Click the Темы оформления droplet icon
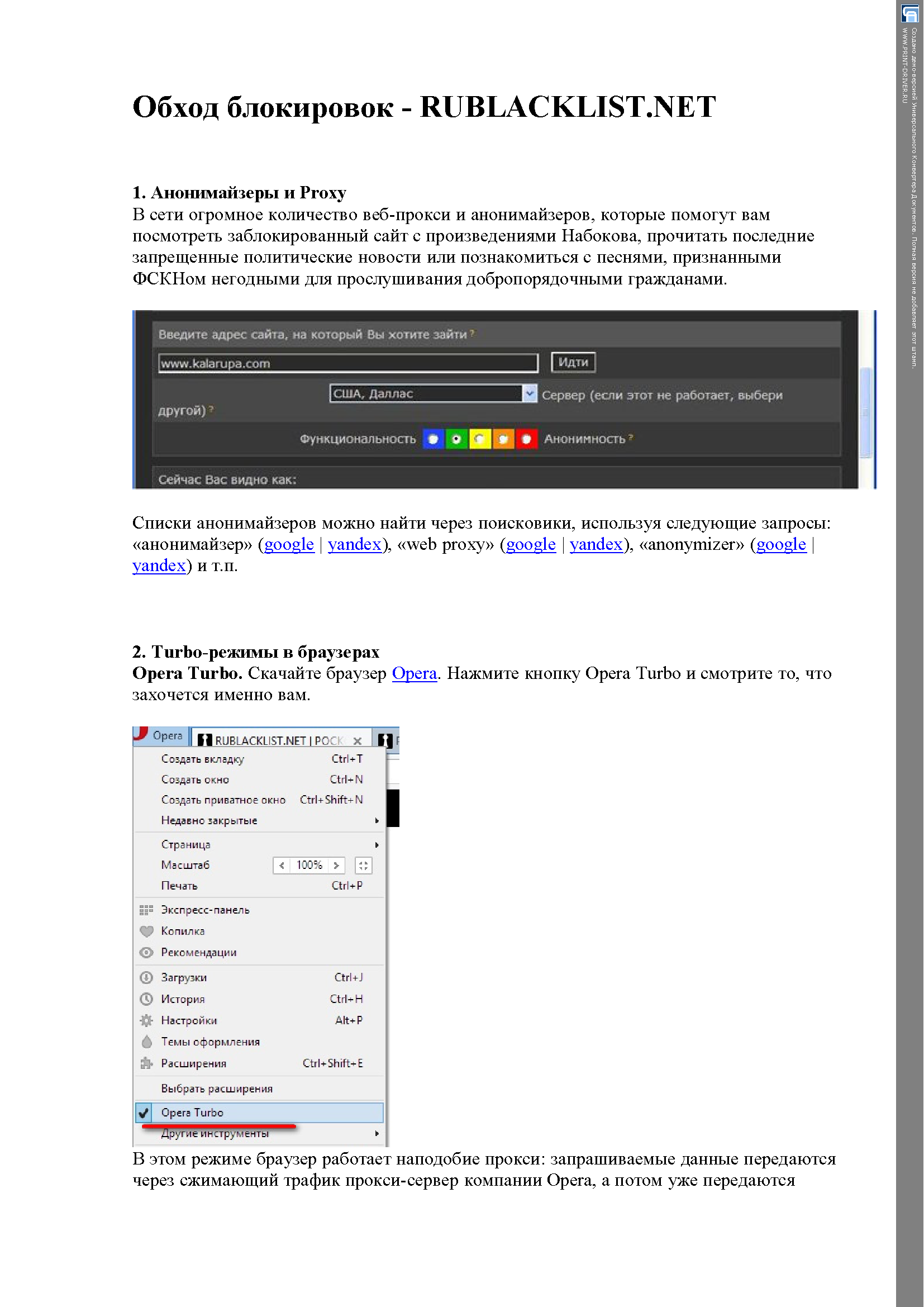The height and width of the screenshot is (1307, 924). click(146, 1042)
